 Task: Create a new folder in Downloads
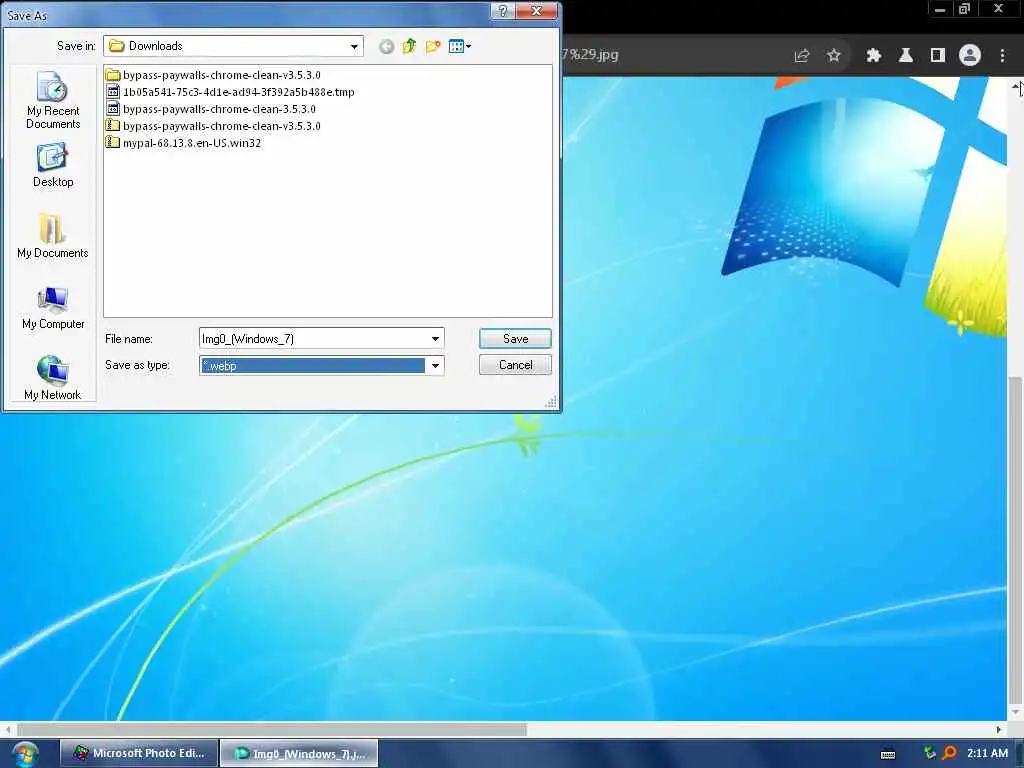click(x=432, y=46)
